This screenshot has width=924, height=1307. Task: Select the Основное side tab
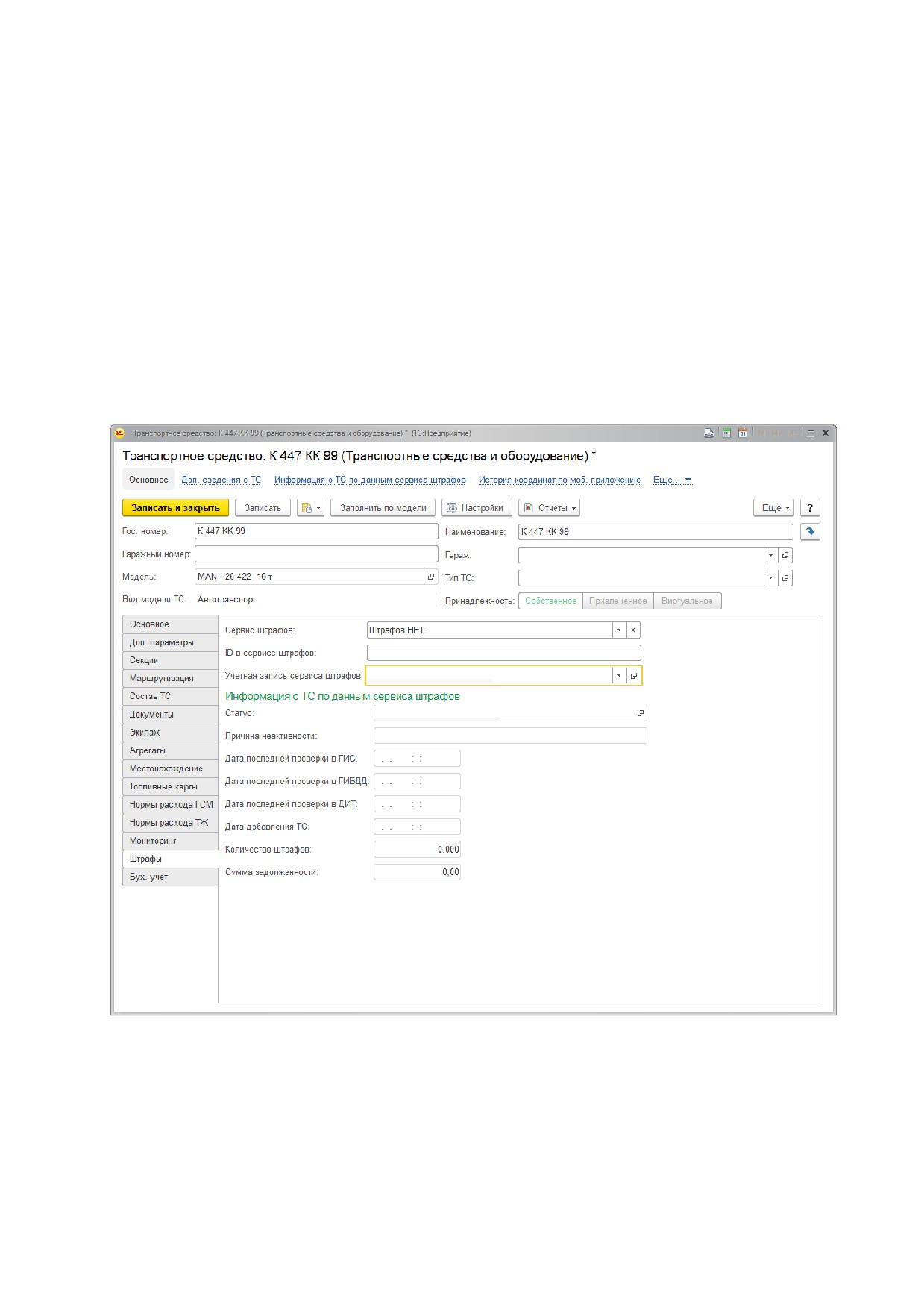coord(169,624)
